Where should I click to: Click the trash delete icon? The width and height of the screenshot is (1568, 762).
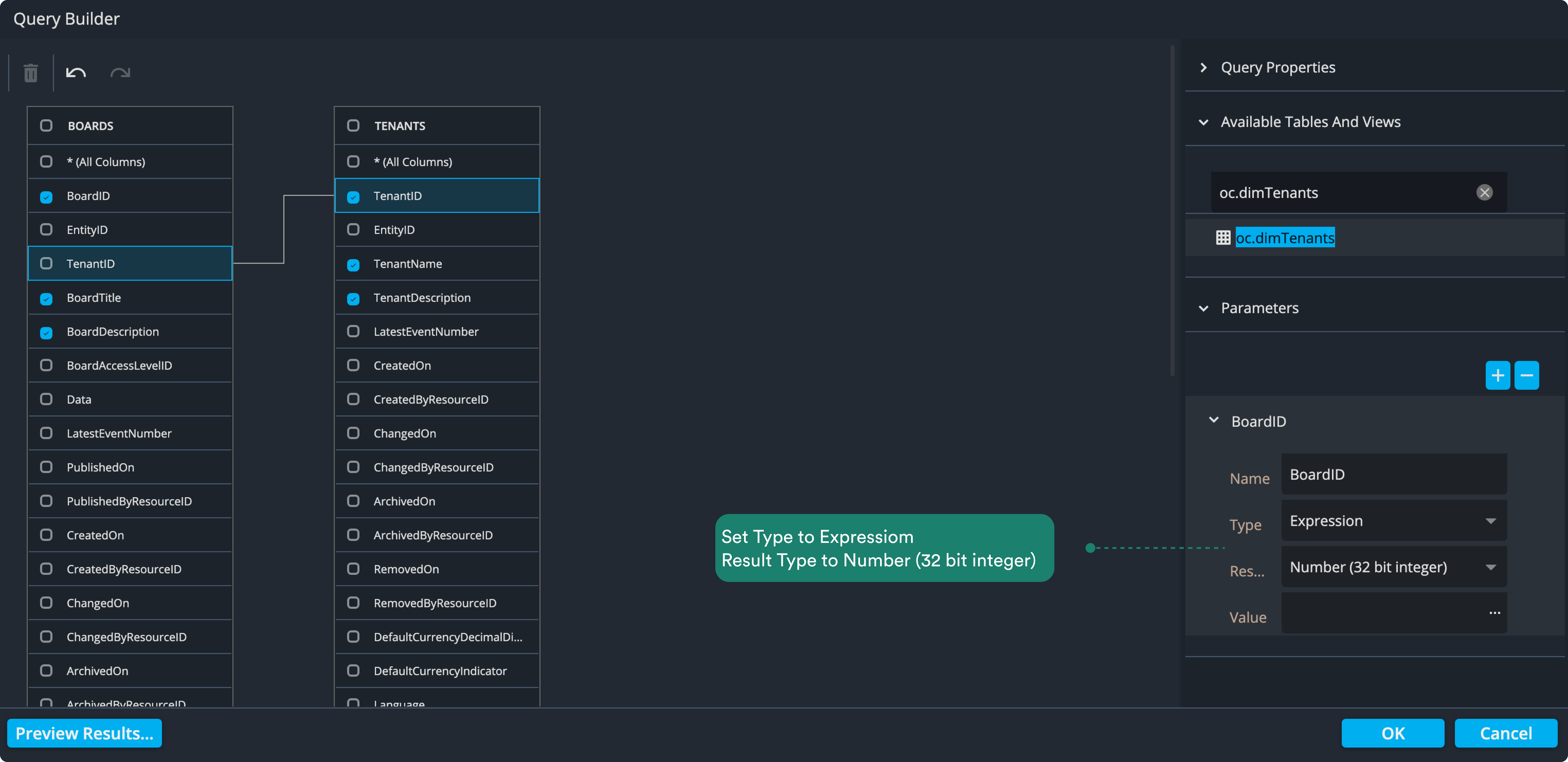pos(30,73)
